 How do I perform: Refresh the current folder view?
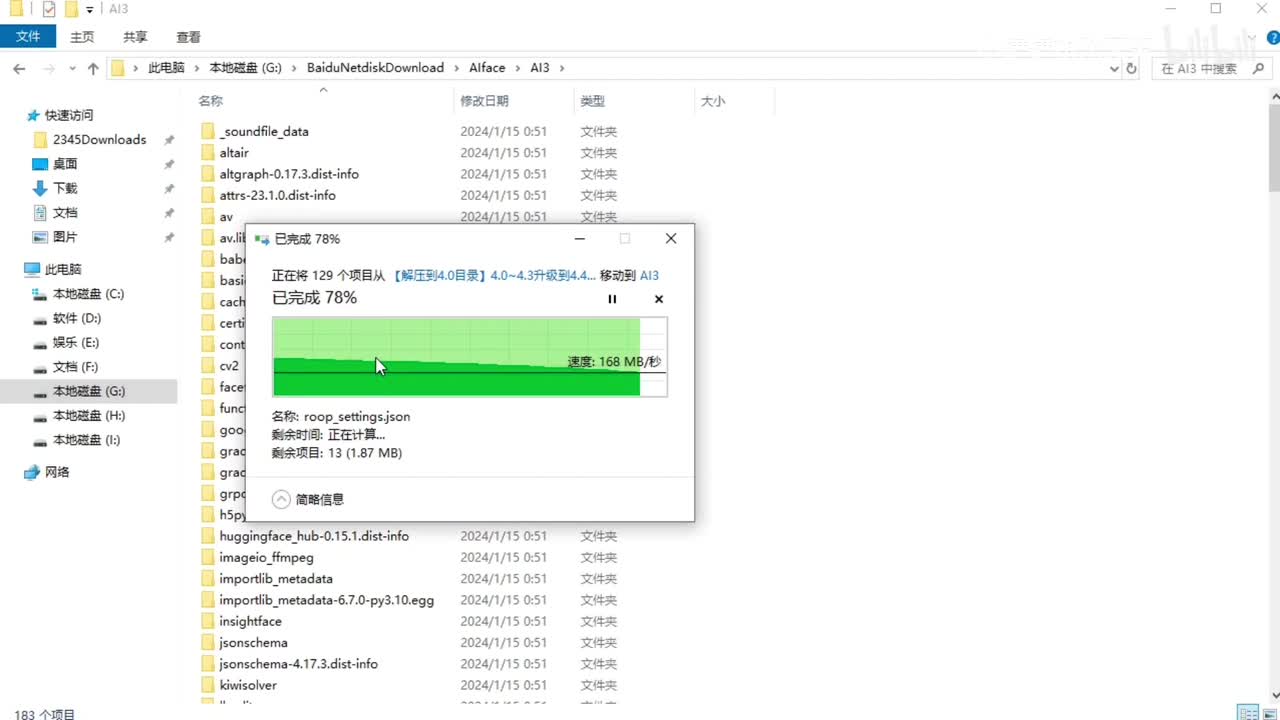(1132, 68)
